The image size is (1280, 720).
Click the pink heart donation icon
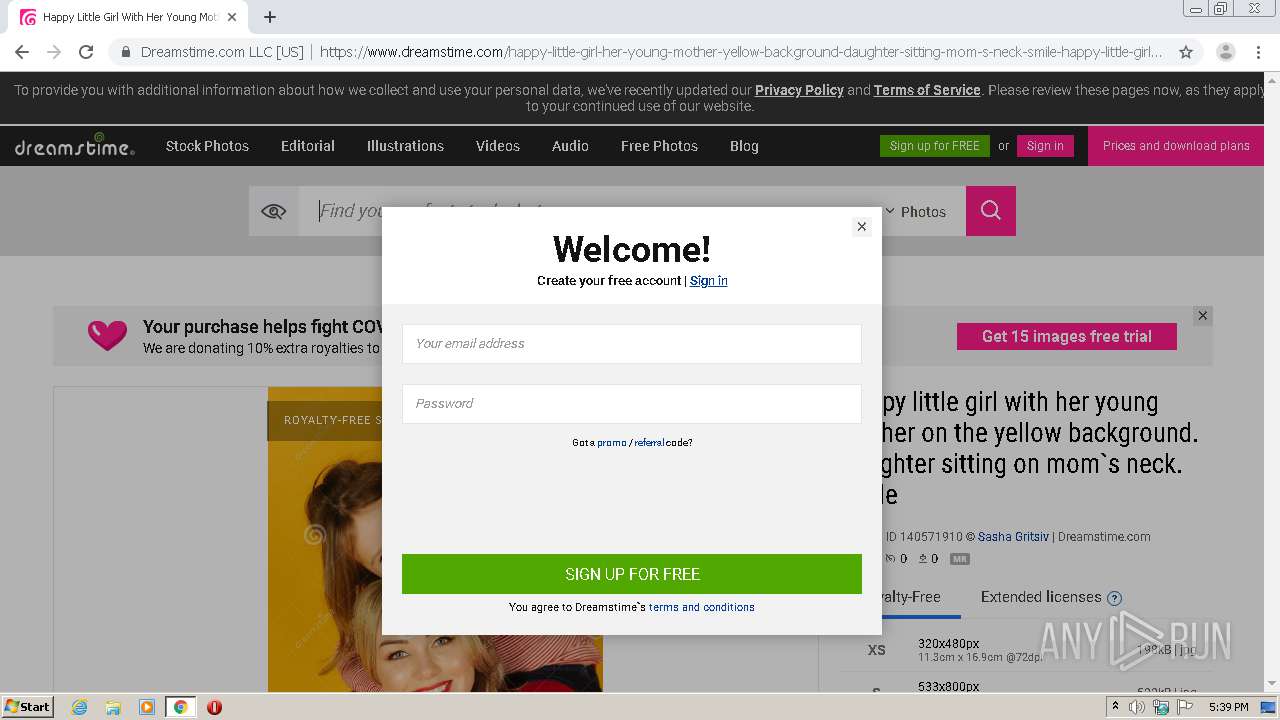click(x=107, y=335)
